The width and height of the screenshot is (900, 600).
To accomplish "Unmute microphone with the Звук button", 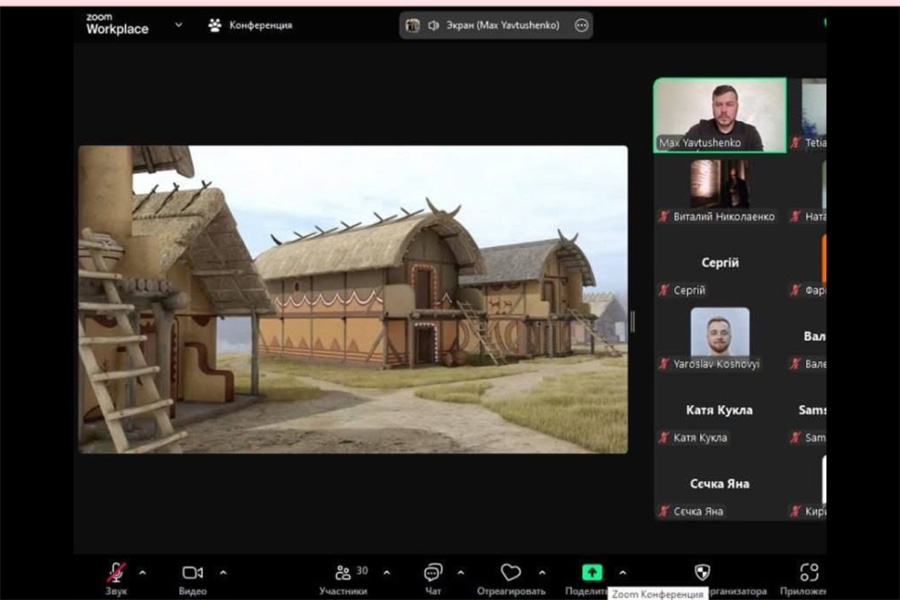I will [116, 578].
